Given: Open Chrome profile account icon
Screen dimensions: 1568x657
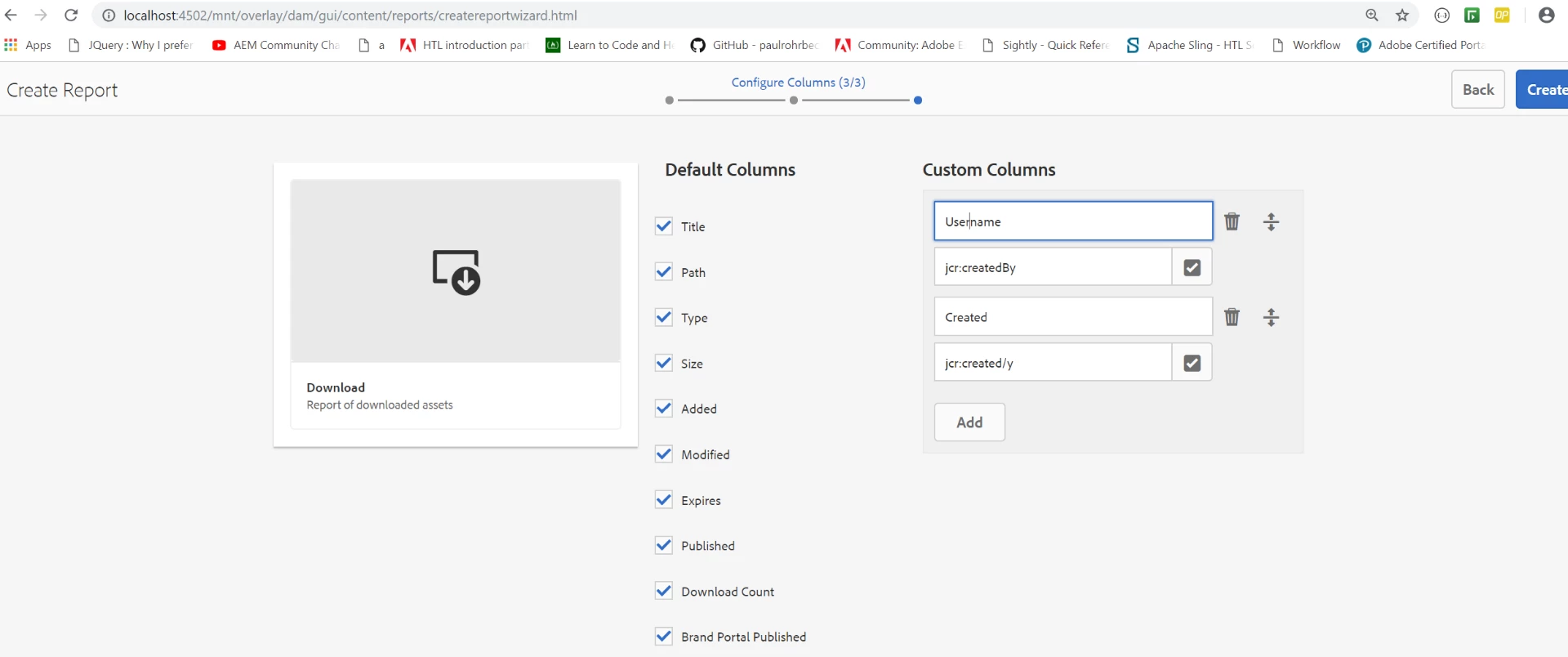Looking at the screenshot, I should point(1546,16).
